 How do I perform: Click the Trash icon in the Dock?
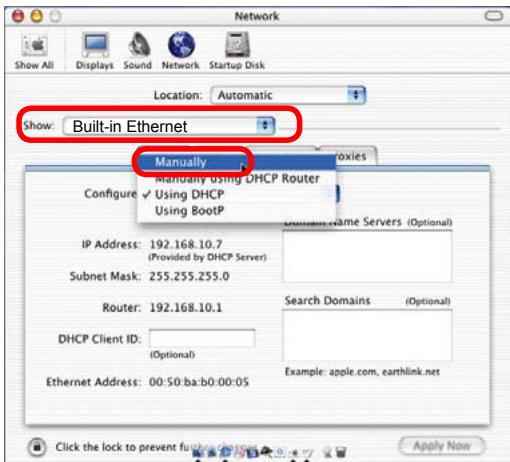tap(341, 452)
